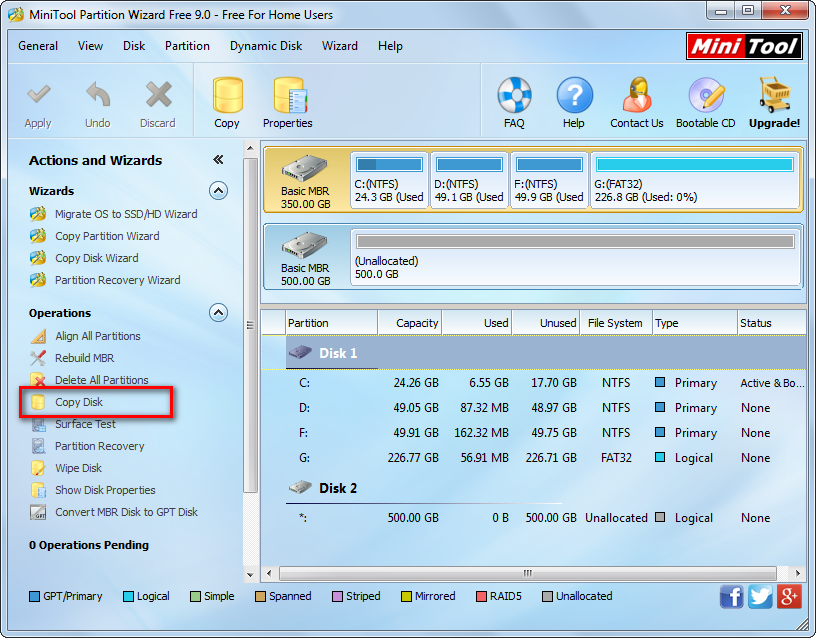The height and width of the screenshot is (638, 816).
Task: Open the Dynamic Disk menu
Action: (x=266, y=46)
